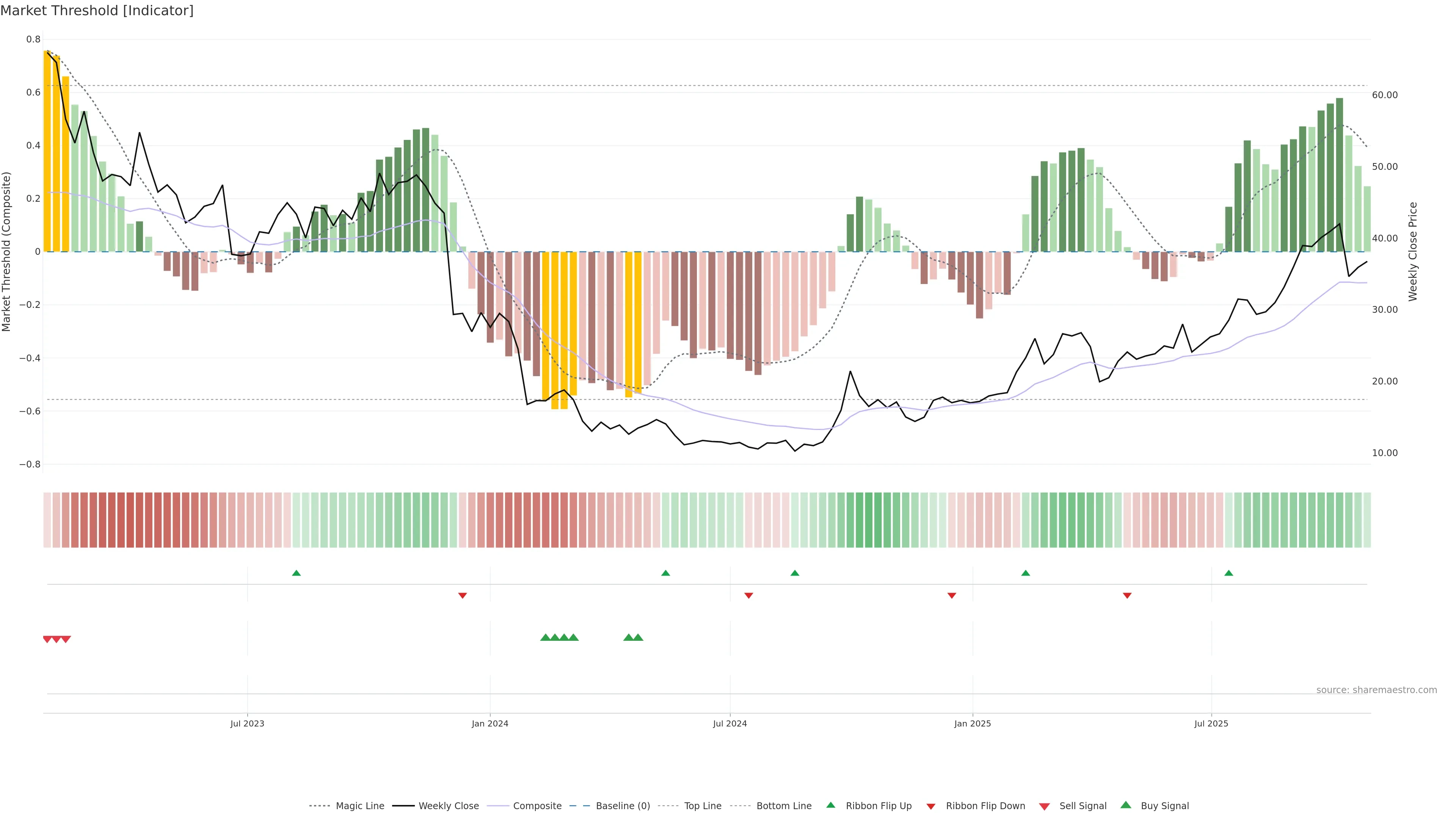
Task: Click the Market Threshold [Indicator] title
Action: [97, 11]
